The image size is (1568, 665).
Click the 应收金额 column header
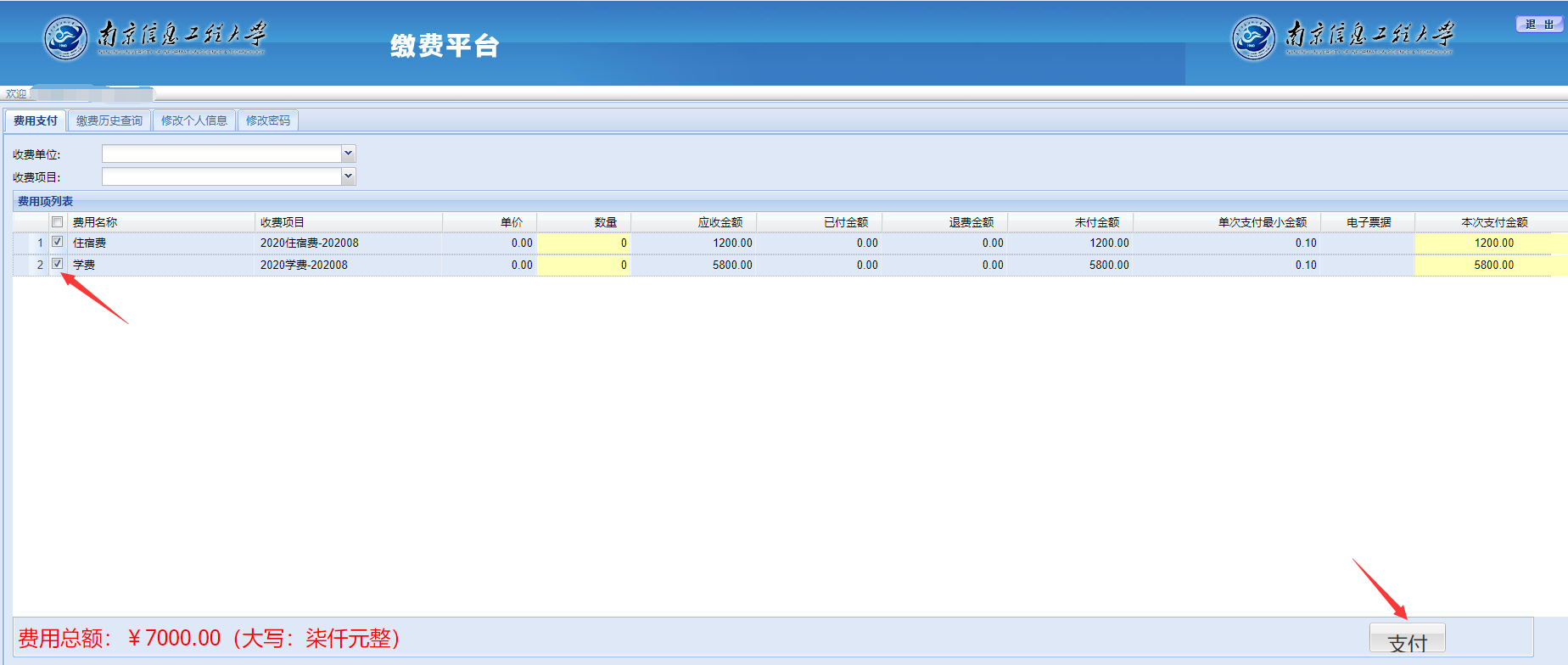coord(720,222)
